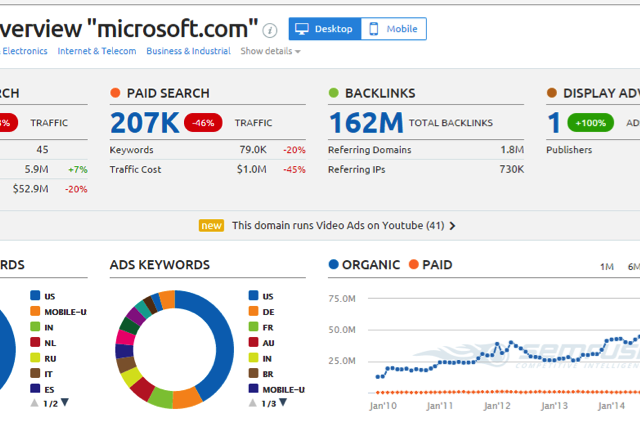
Task: Click Referring Domains label
Action: coord(369,150)
